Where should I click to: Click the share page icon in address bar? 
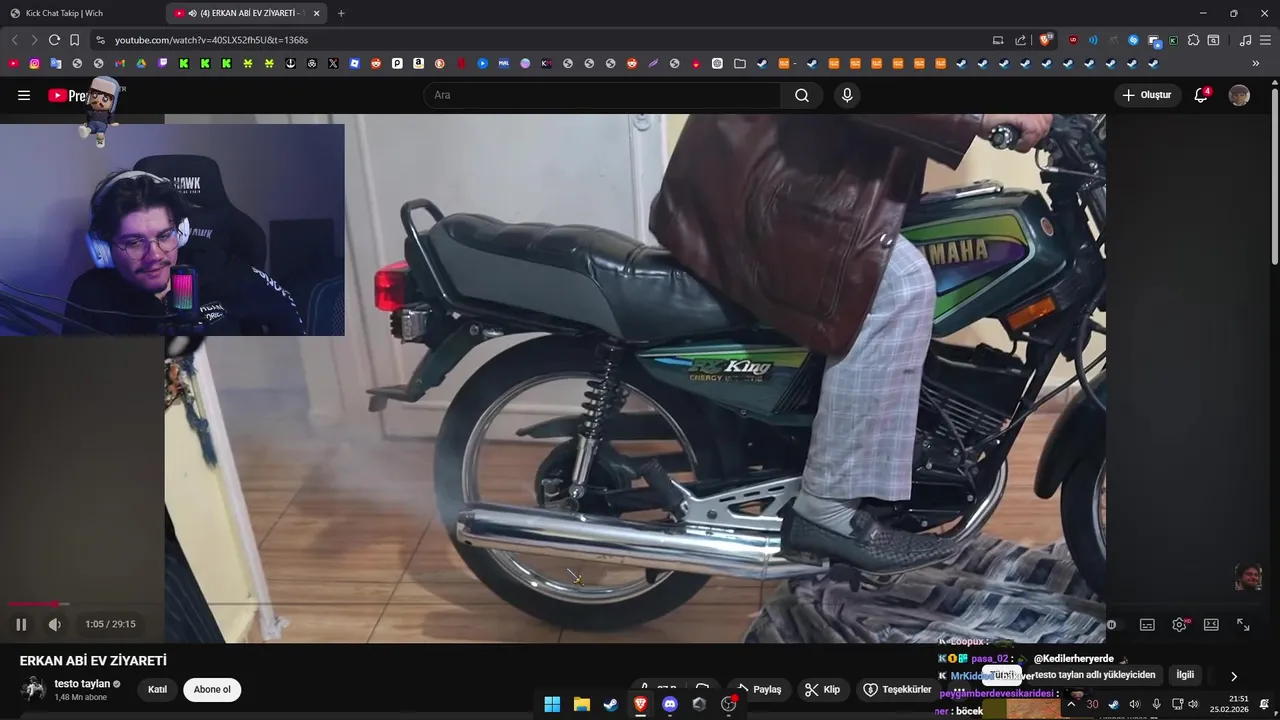point(1020,40)
